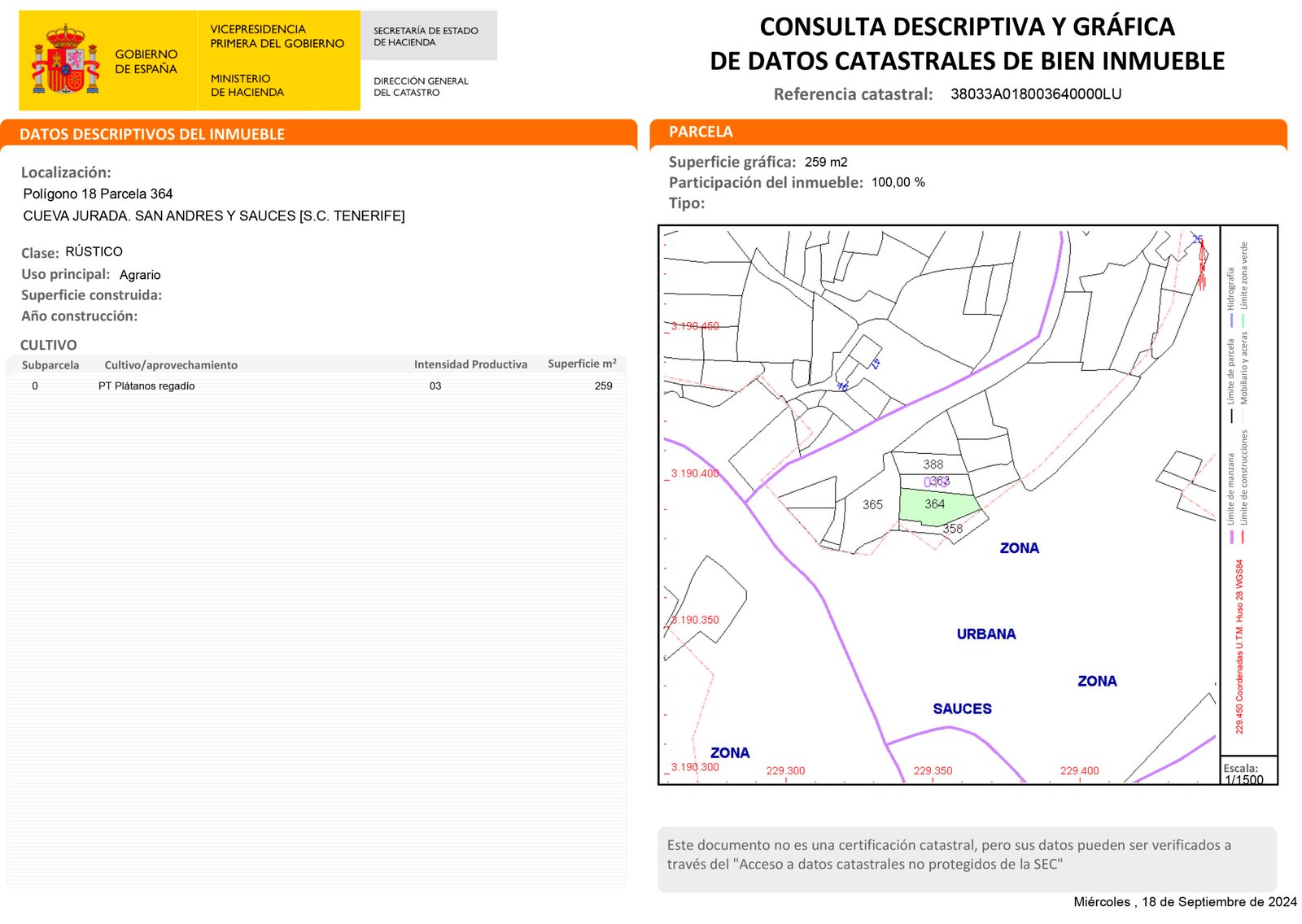This screenshot has width=1302, height=924.
Task: Click the Spanish coat of arms emblem
Action: pyautogui.click(x=65, y=59)
